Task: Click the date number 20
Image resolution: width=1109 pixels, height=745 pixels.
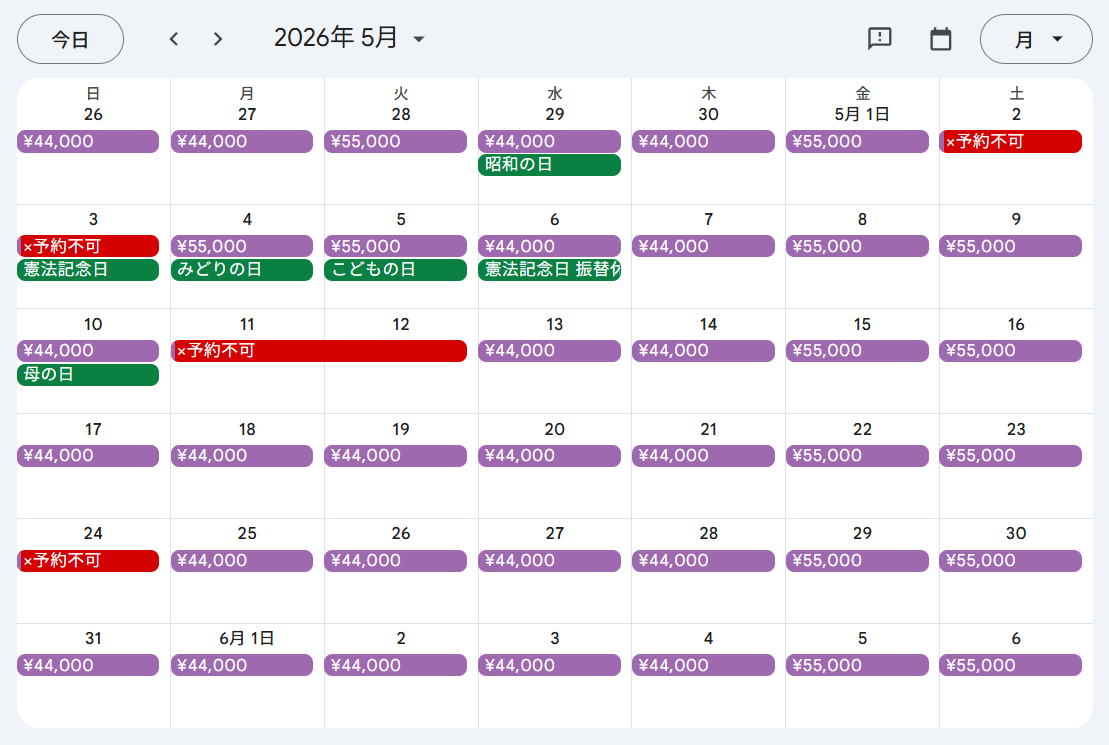Action: point(554,429)
